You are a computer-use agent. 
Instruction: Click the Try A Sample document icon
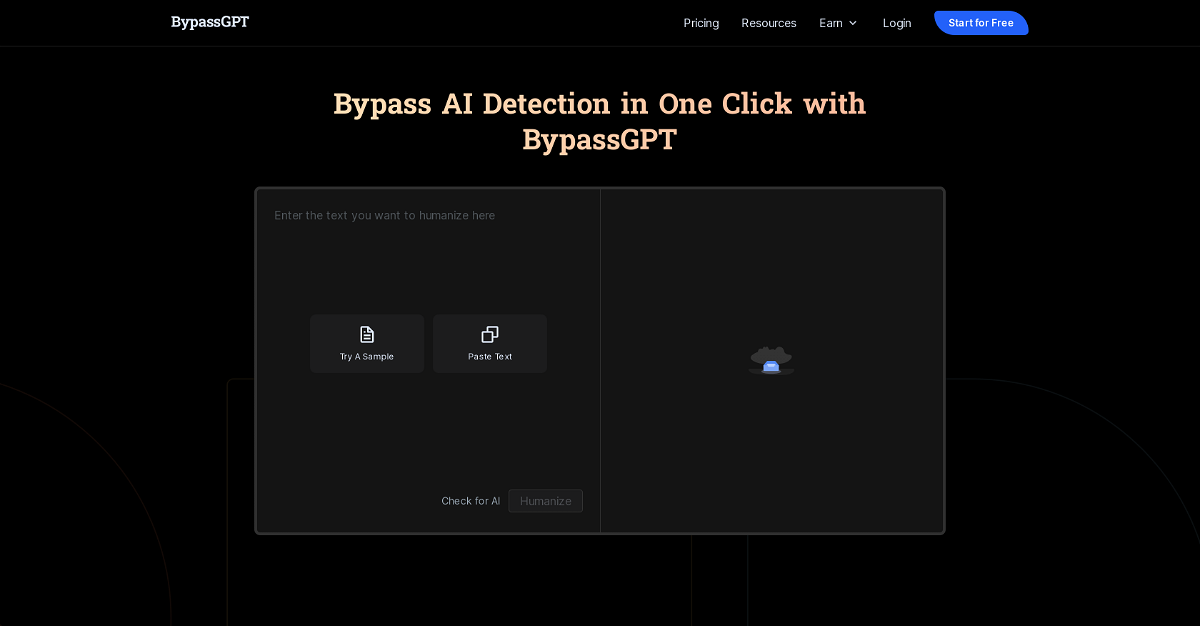pos(367,335)
